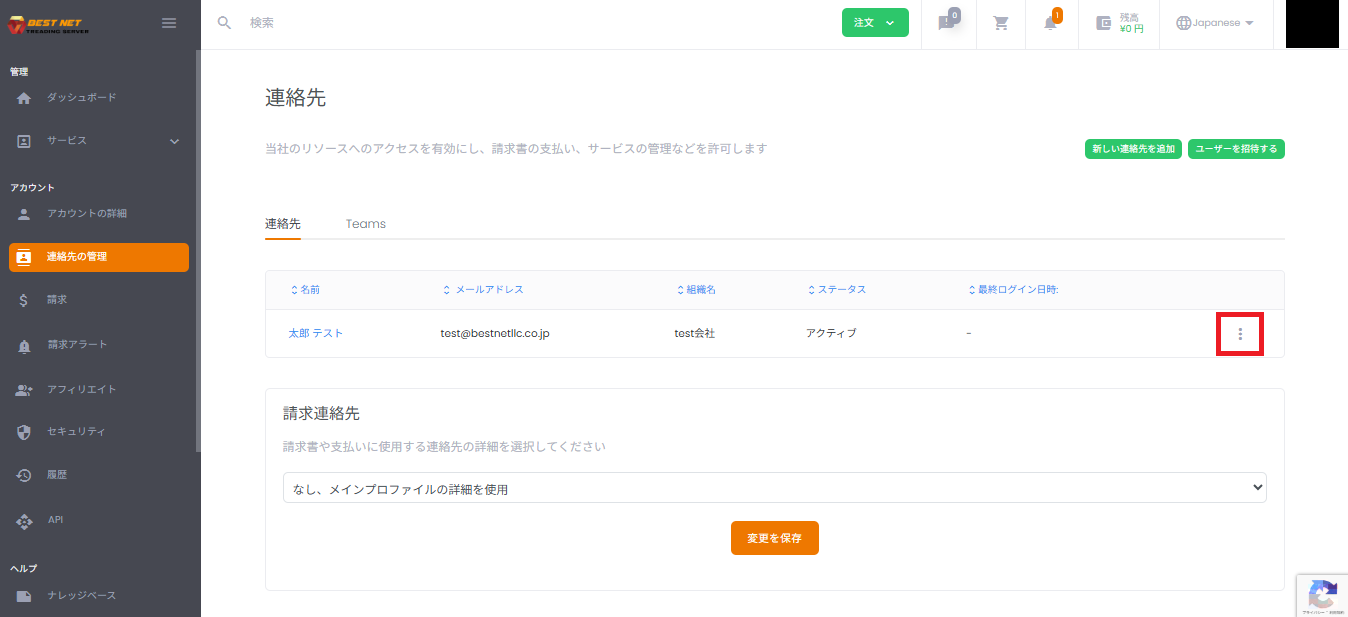
Task: Open notifications via the bell with badge 1
Action: coord(1049,23)
